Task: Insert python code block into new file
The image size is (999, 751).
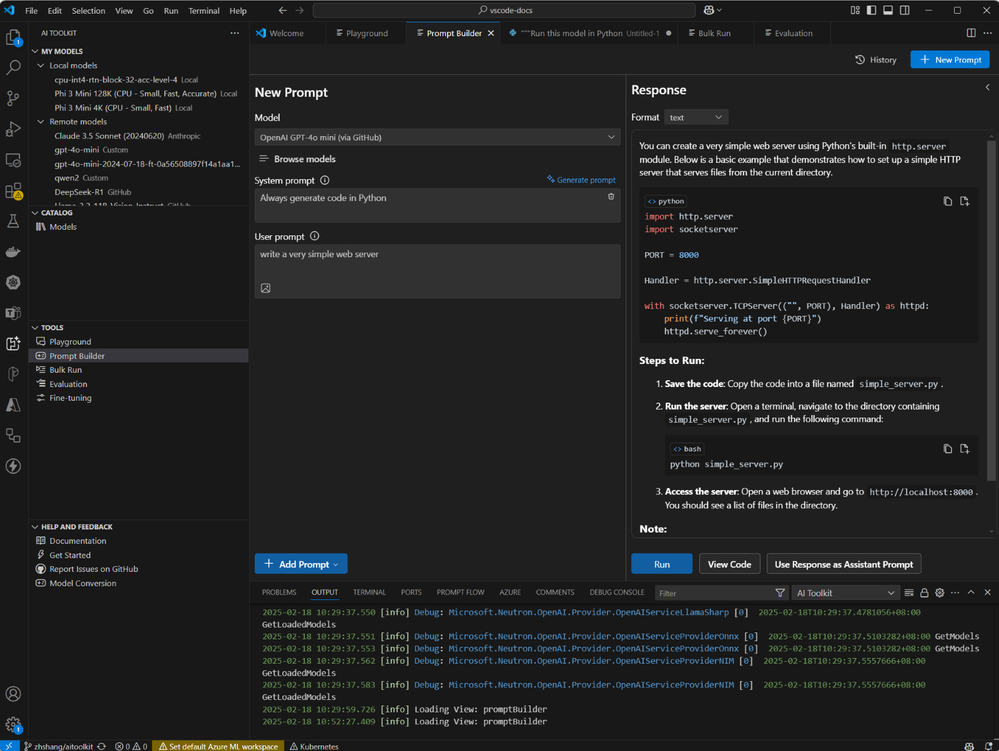Action: click(x=965, y=201)
